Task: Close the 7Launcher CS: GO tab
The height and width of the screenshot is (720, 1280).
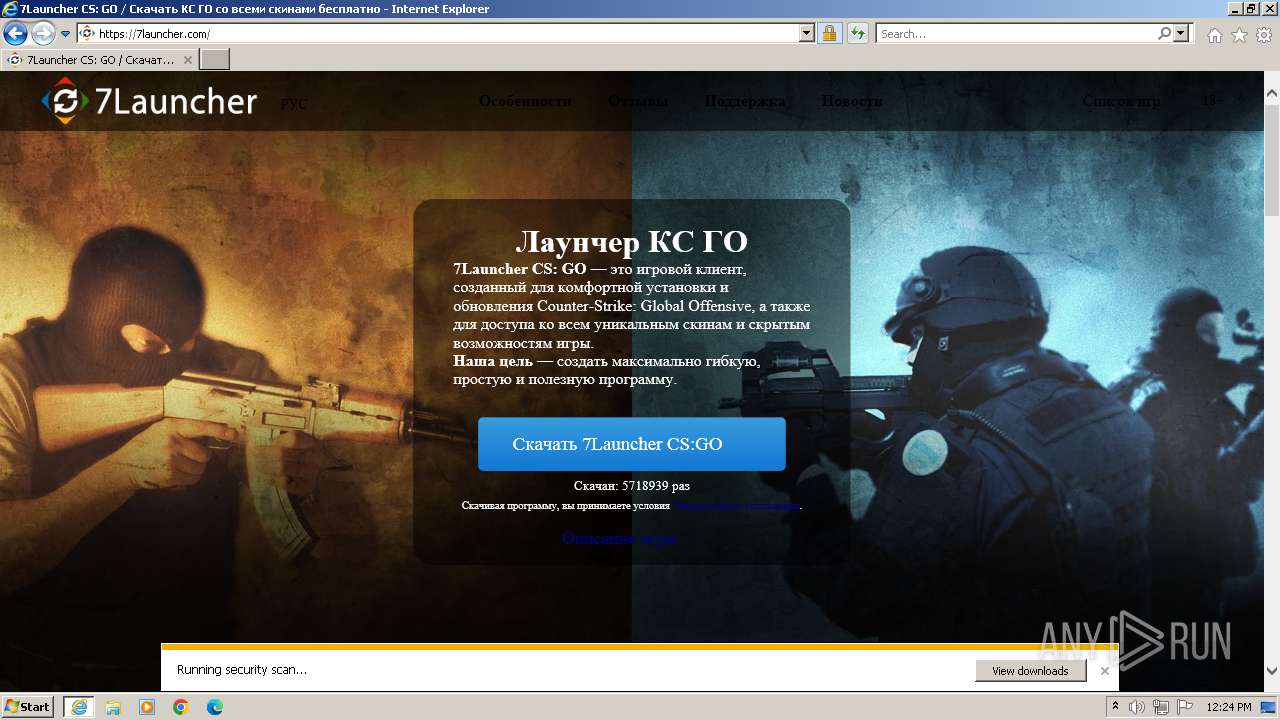Action: 187,60
